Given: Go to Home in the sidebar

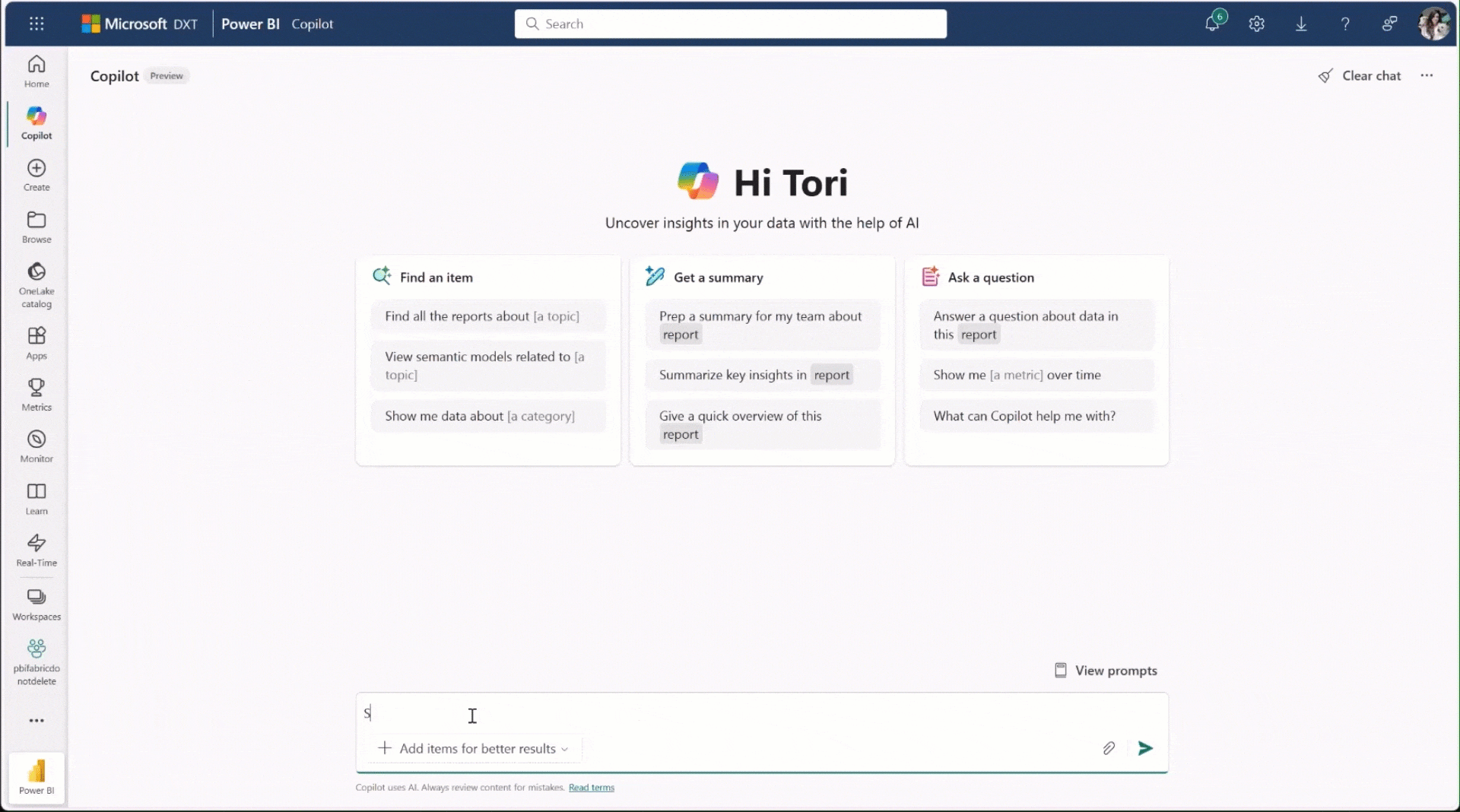Looking at the screenshot, I should click(x=36, y=71).
